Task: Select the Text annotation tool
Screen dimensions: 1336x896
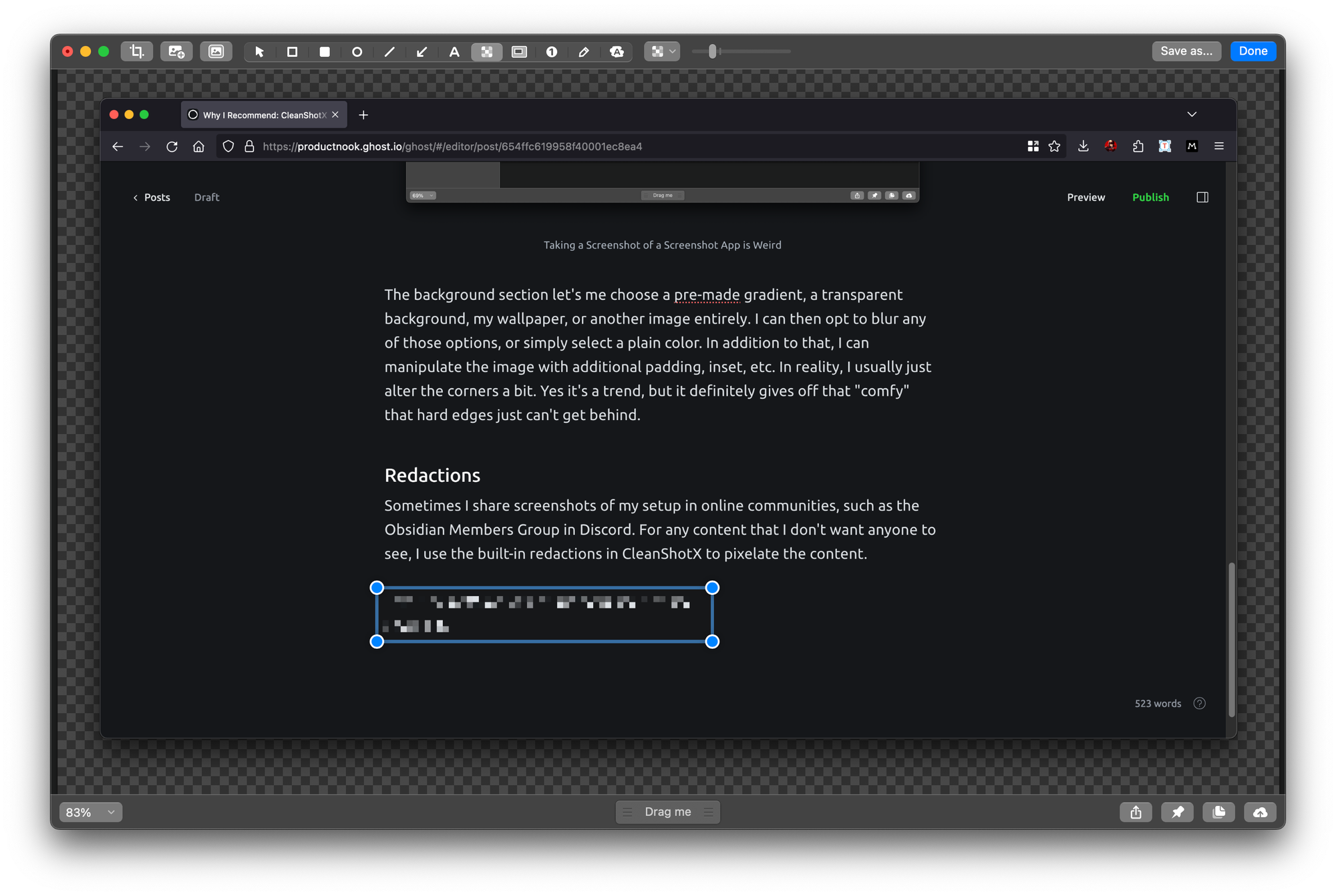Action: (x=454, y=51)
